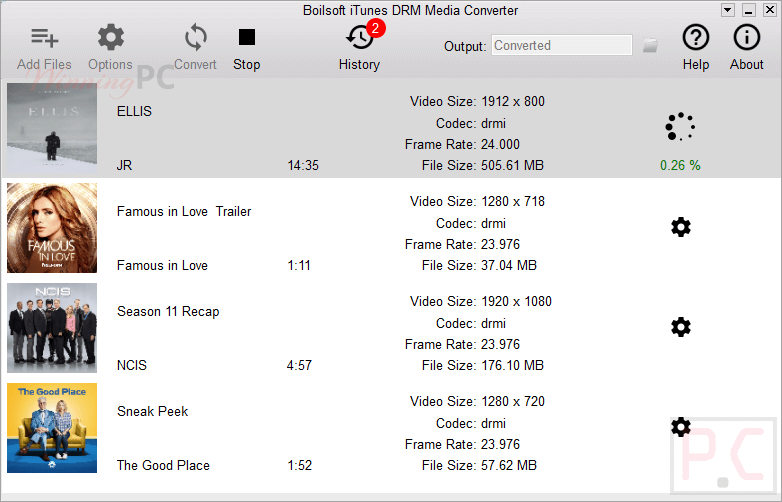Click the duration 1:52
This screenshot has width=782, height=502.
pos(300,465)
